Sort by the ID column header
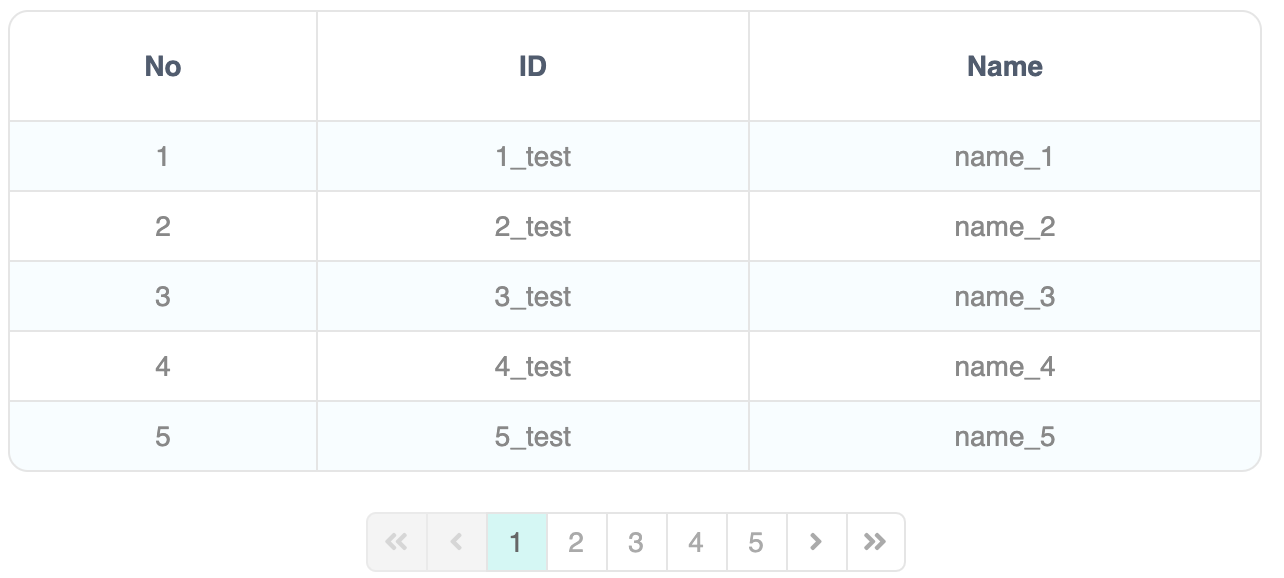1284x578 pixels. (x=533, y=66)
